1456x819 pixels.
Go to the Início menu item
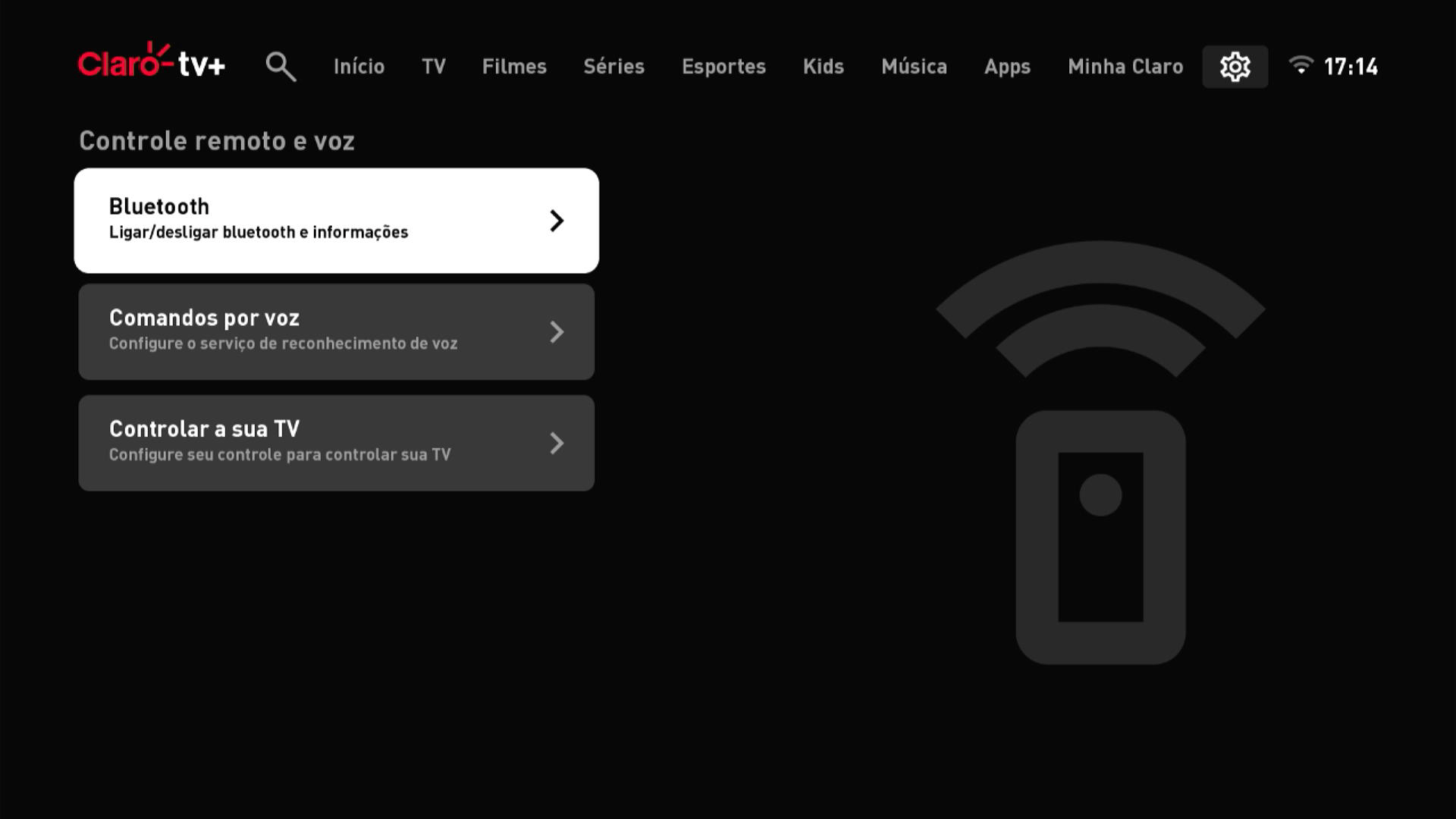pos(359,67)
